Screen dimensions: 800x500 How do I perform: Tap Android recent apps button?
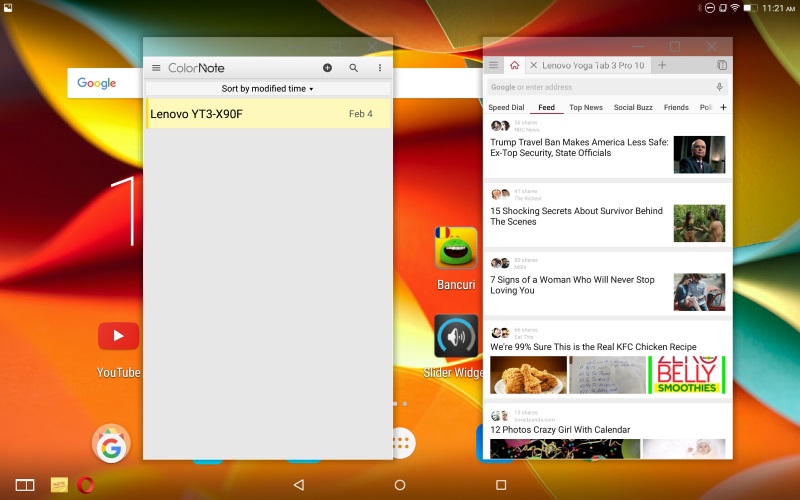tap(501, 485)
